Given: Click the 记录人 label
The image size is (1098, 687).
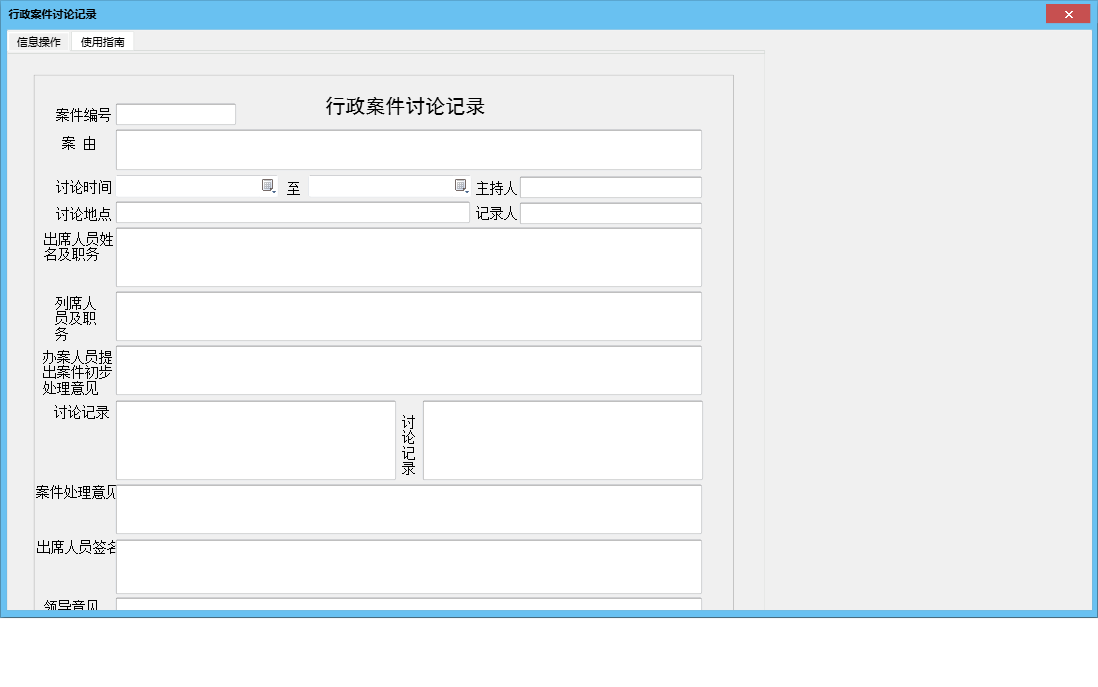Looking at the screenshot, I should click(496, 214).
